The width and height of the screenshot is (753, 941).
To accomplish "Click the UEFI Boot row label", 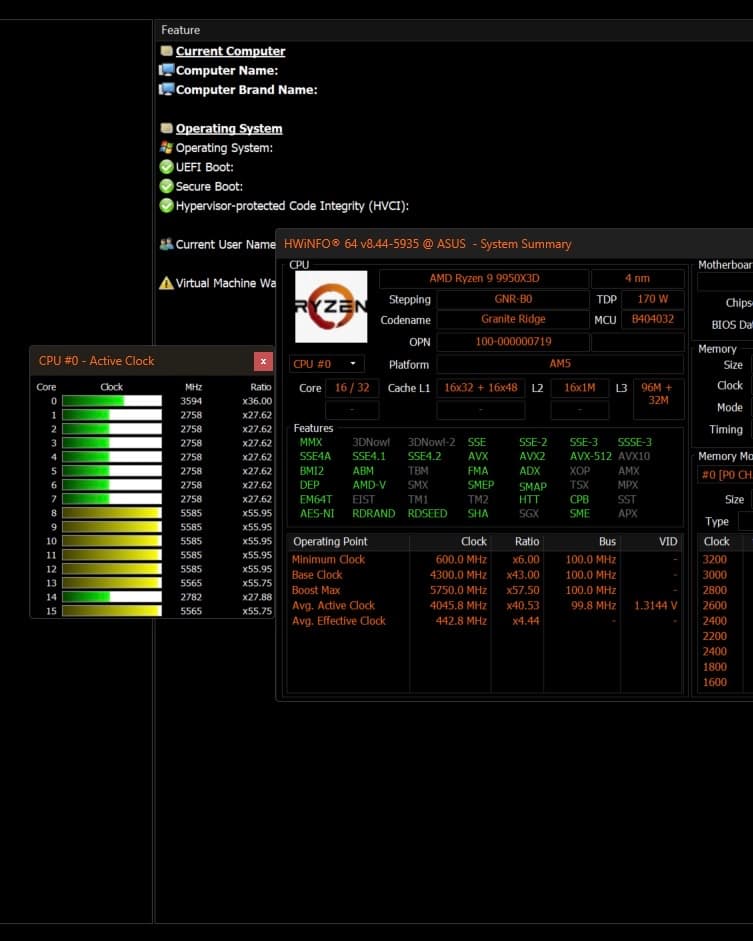I will click(205, 167).
